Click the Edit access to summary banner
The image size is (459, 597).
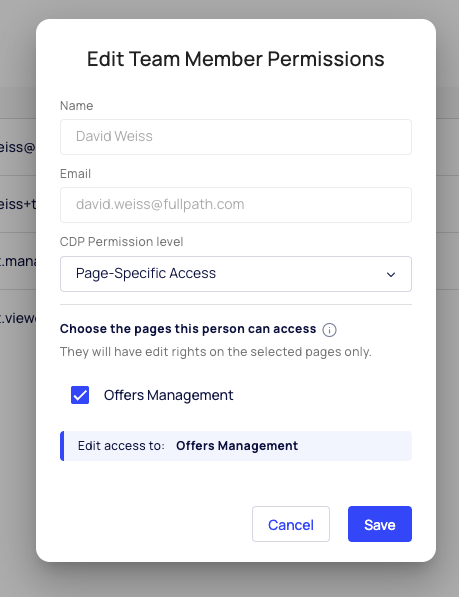pos(236,446)
